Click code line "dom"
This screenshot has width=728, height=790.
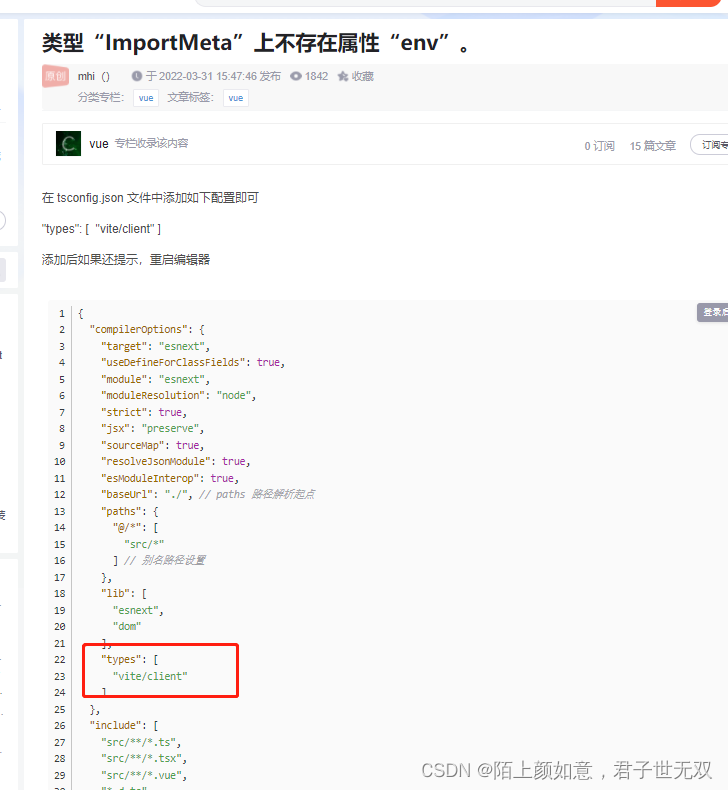point(127,626)
